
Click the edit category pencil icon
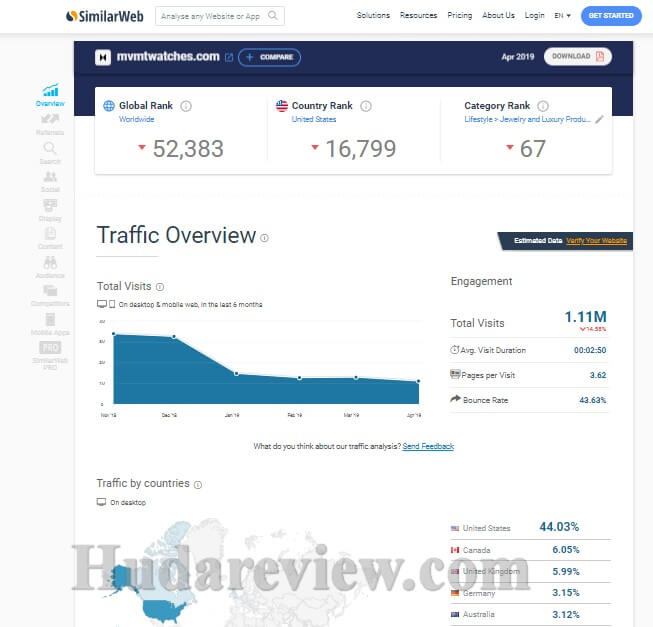[599, 120]
